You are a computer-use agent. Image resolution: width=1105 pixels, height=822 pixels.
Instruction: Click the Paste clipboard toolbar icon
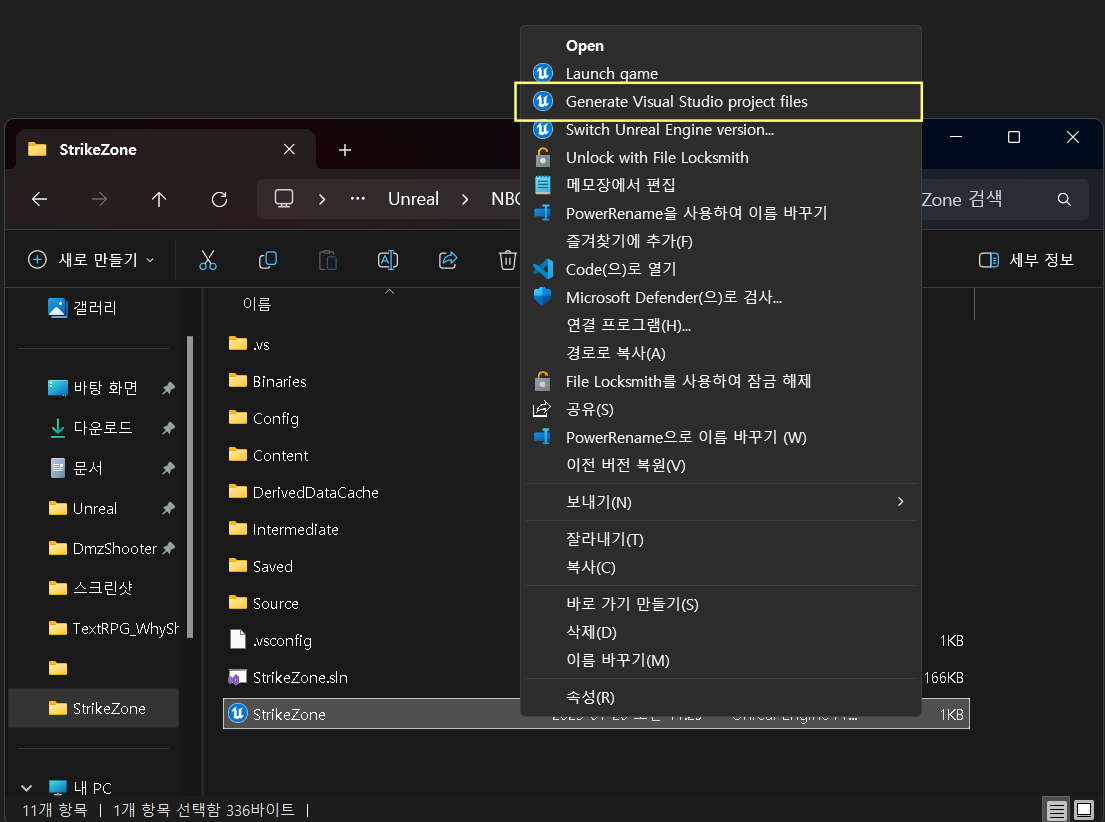(x=328, y=260)
